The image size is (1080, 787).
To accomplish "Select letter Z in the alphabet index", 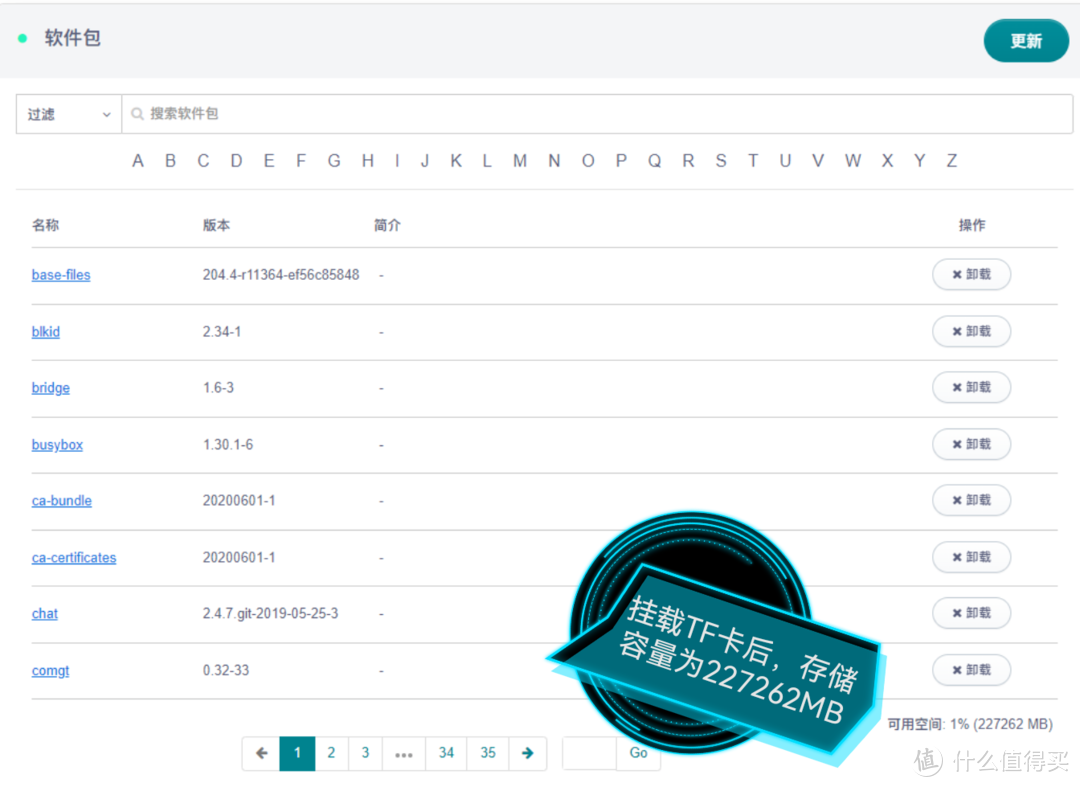I will 951,160.
